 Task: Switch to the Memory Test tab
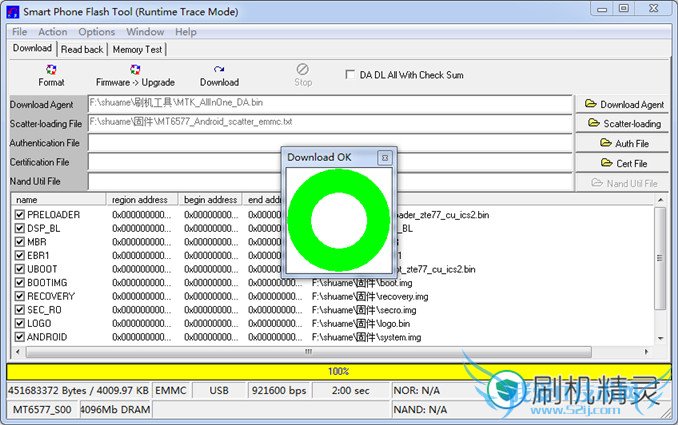click(x=137, y=49)
